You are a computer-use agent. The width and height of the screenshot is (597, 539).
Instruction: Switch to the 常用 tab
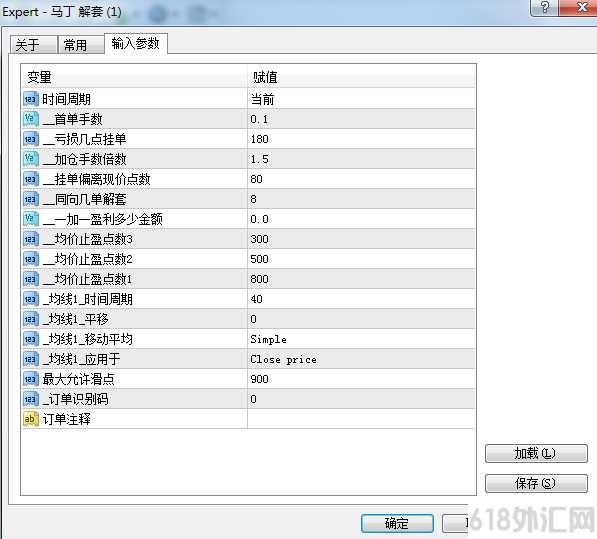(81, 45)
